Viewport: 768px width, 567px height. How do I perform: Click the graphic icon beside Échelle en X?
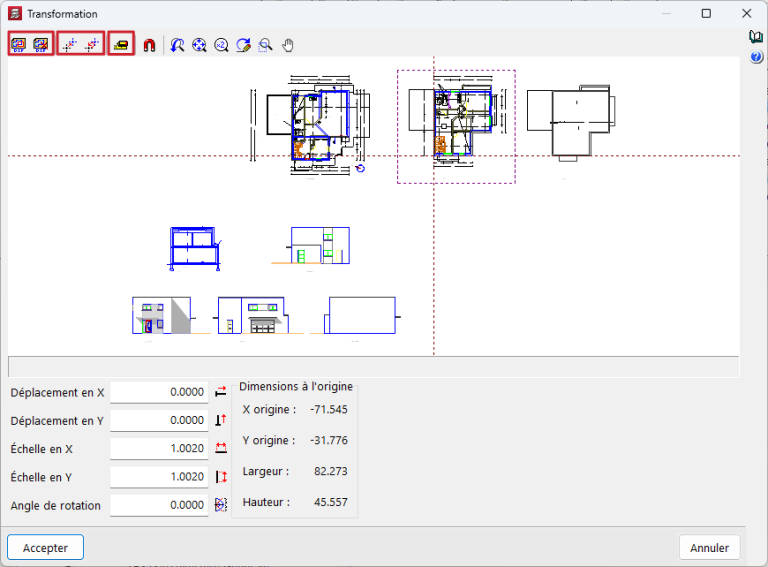point(221,448)
